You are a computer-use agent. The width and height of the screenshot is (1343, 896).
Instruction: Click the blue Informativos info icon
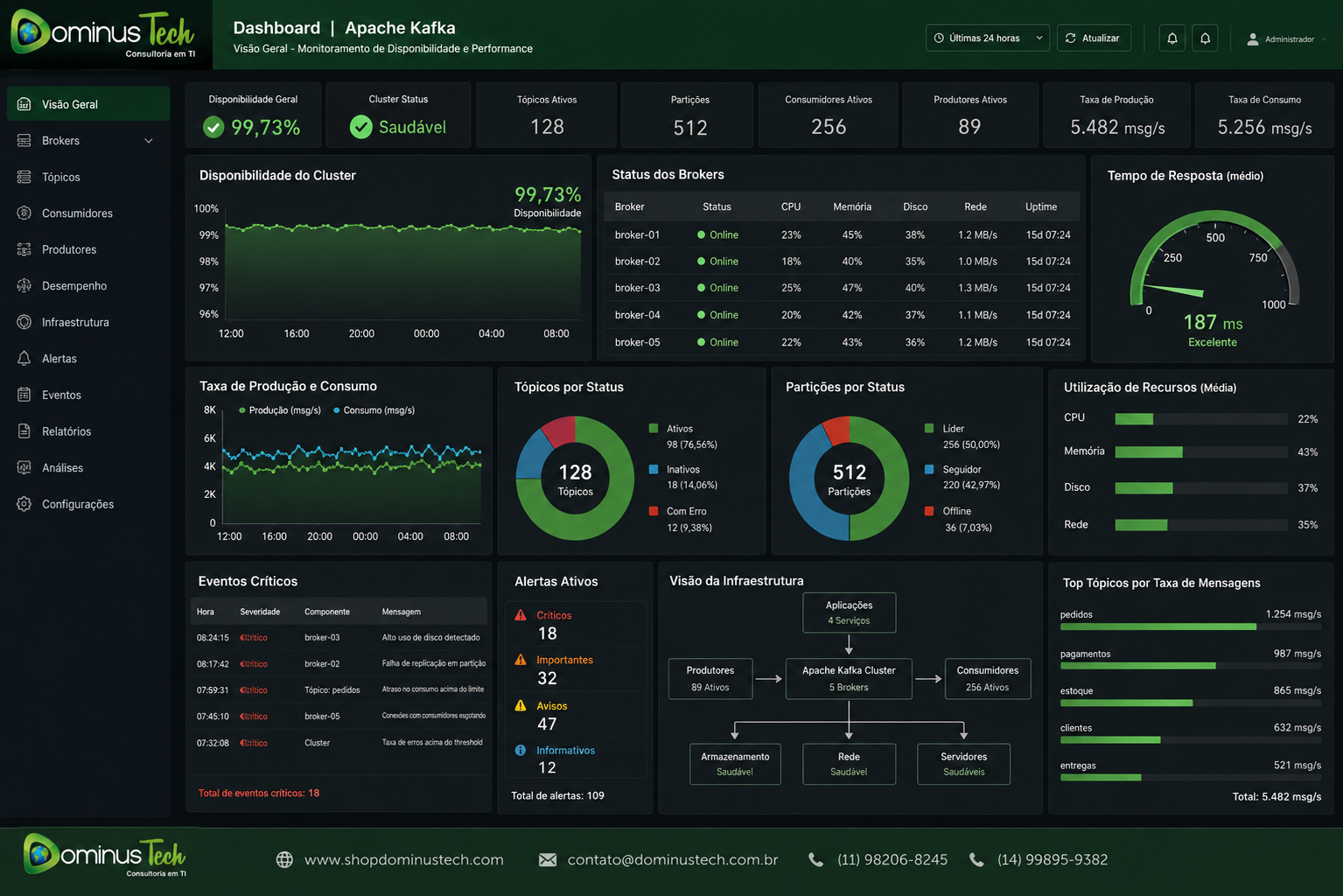click(521, 750)
